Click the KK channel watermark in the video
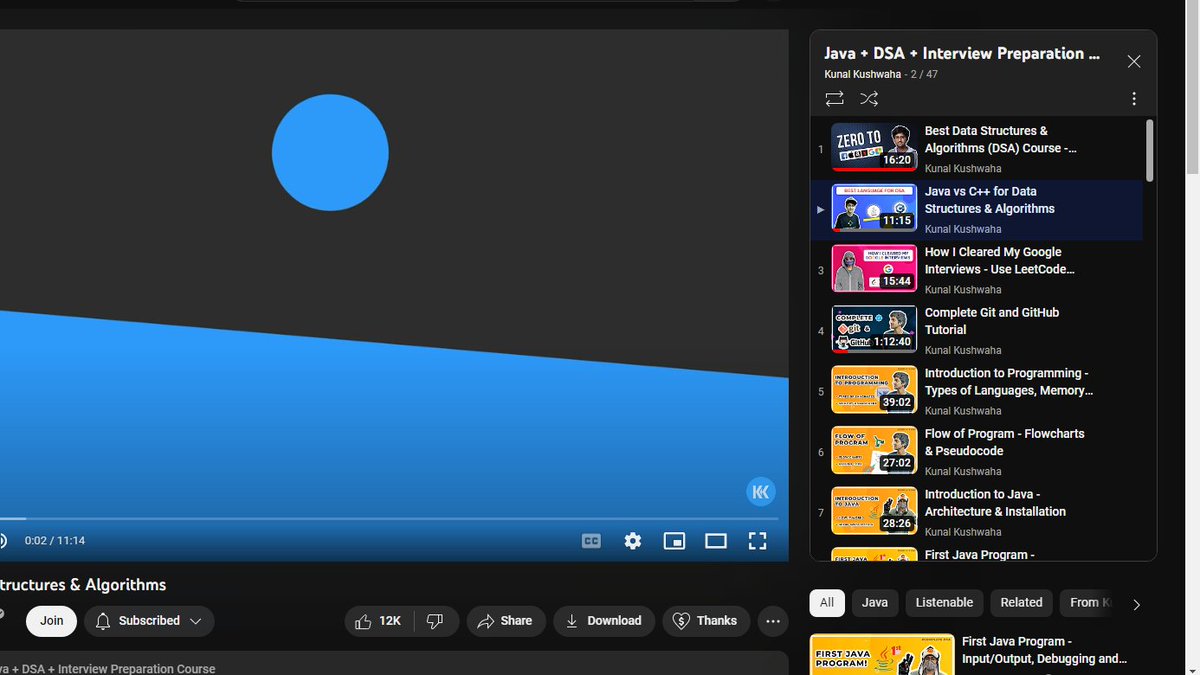Image resolution: width=1200 pixels, height=675 pixels. pyautogui.click(x=761, y=492)
